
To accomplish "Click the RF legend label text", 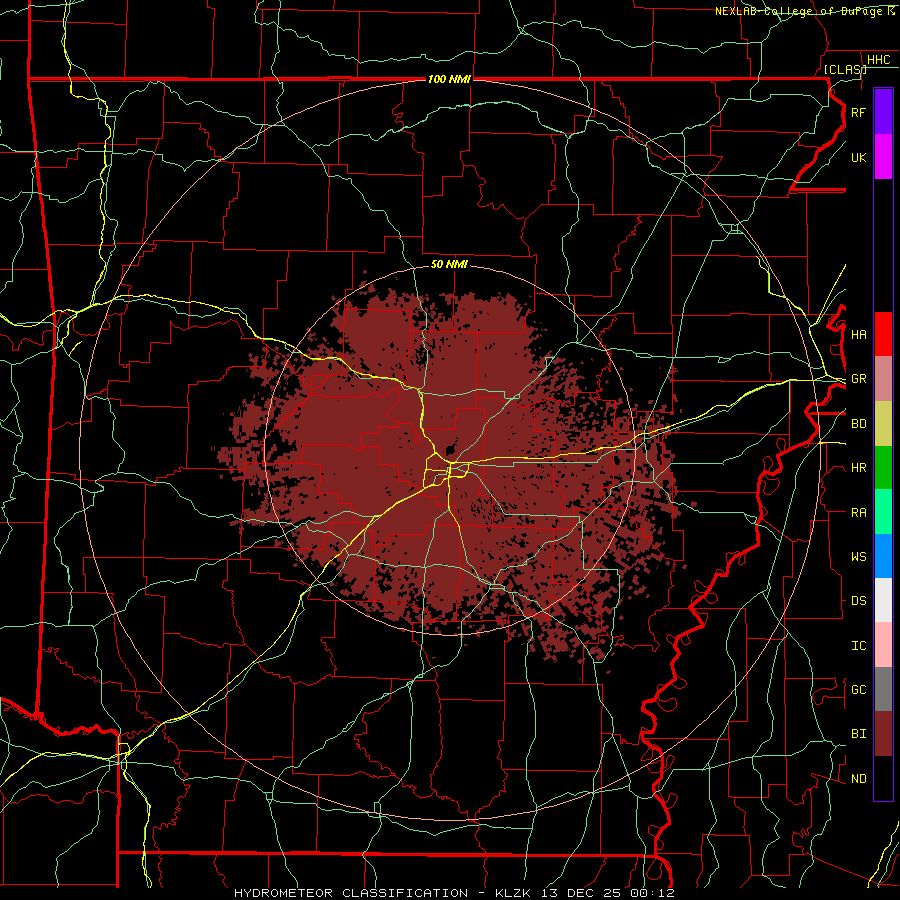I will click(x=858, y=112).
